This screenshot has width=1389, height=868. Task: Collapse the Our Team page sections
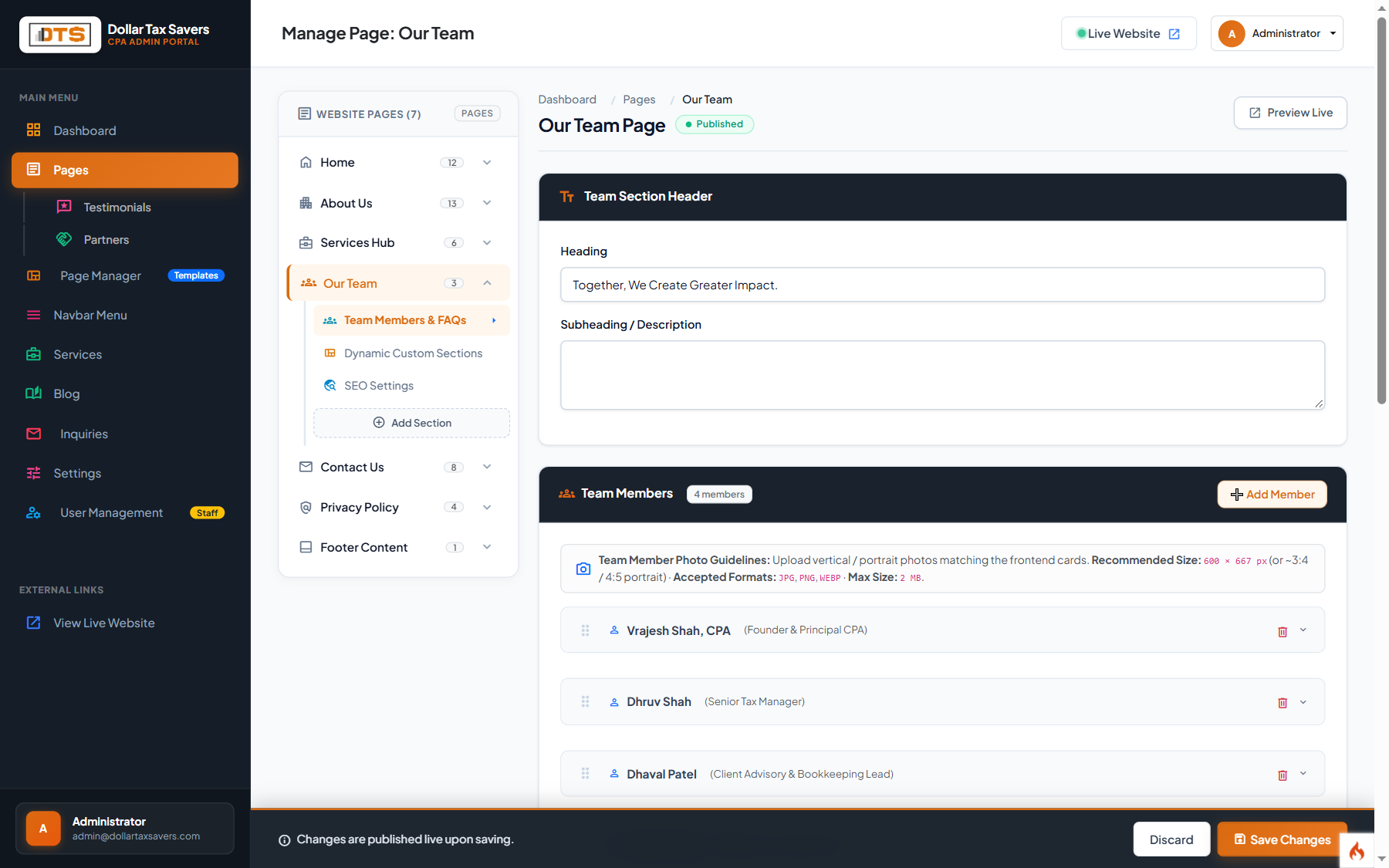(x=487, y=283)
